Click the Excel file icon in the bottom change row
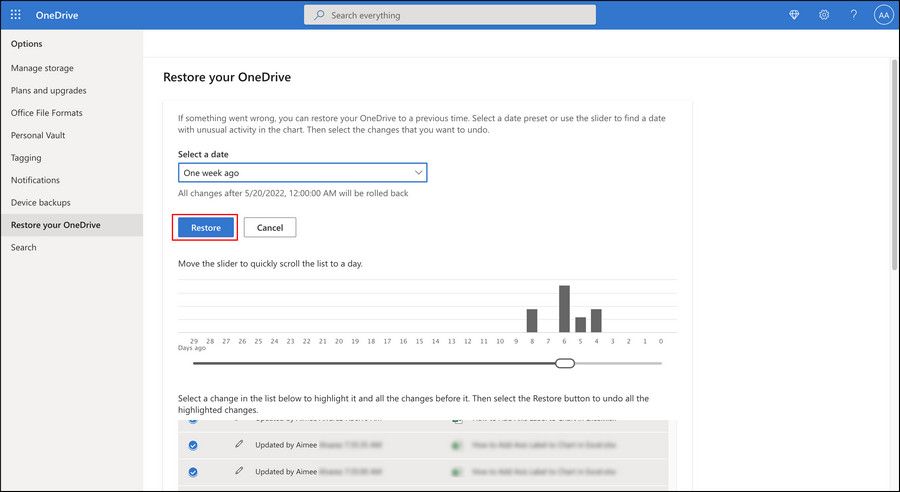The height and width of the screenshot is (492, 900). [x=457, y=472]
